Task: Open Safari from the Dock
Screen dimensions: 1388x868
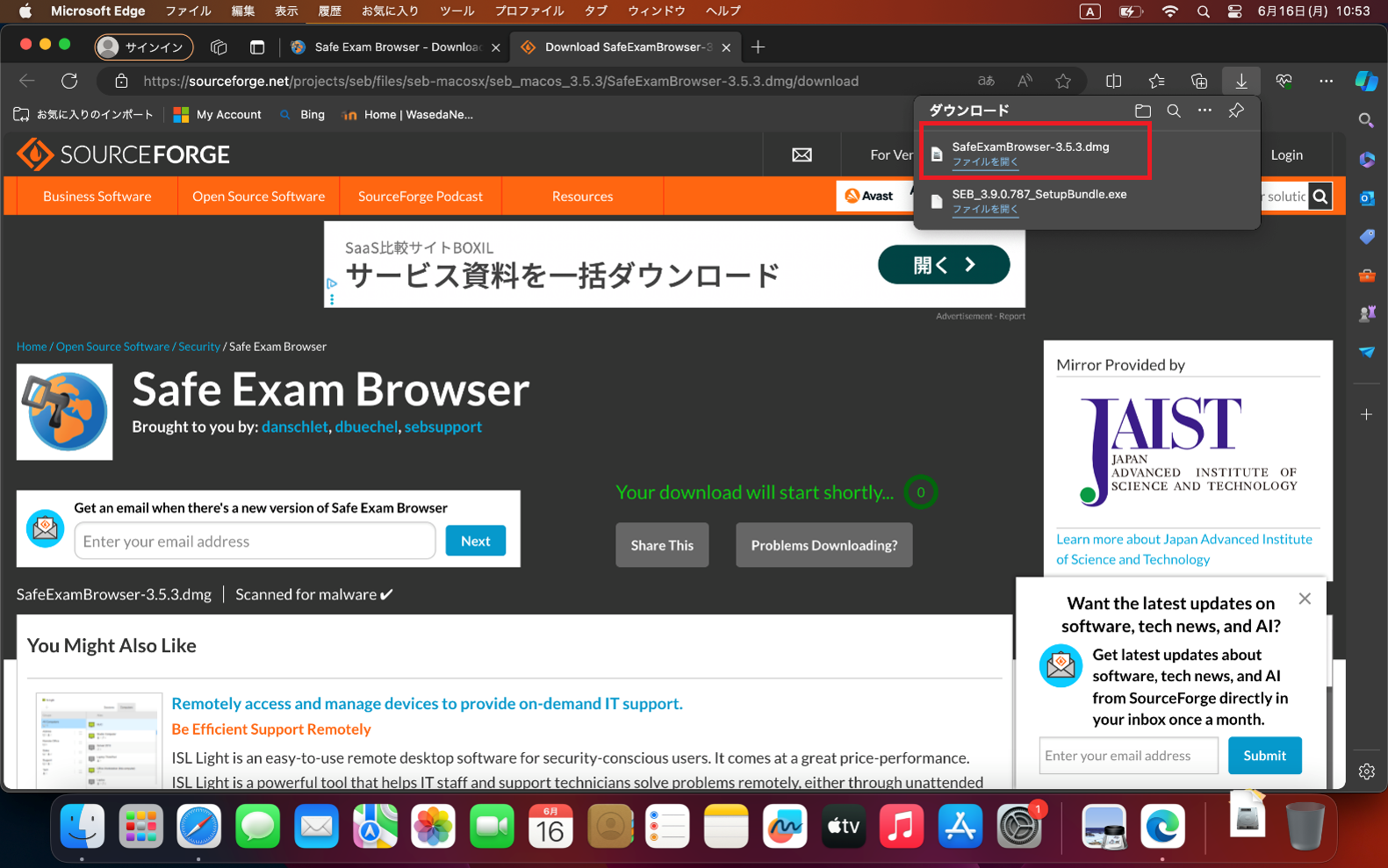Action: (x=199, y=826)
